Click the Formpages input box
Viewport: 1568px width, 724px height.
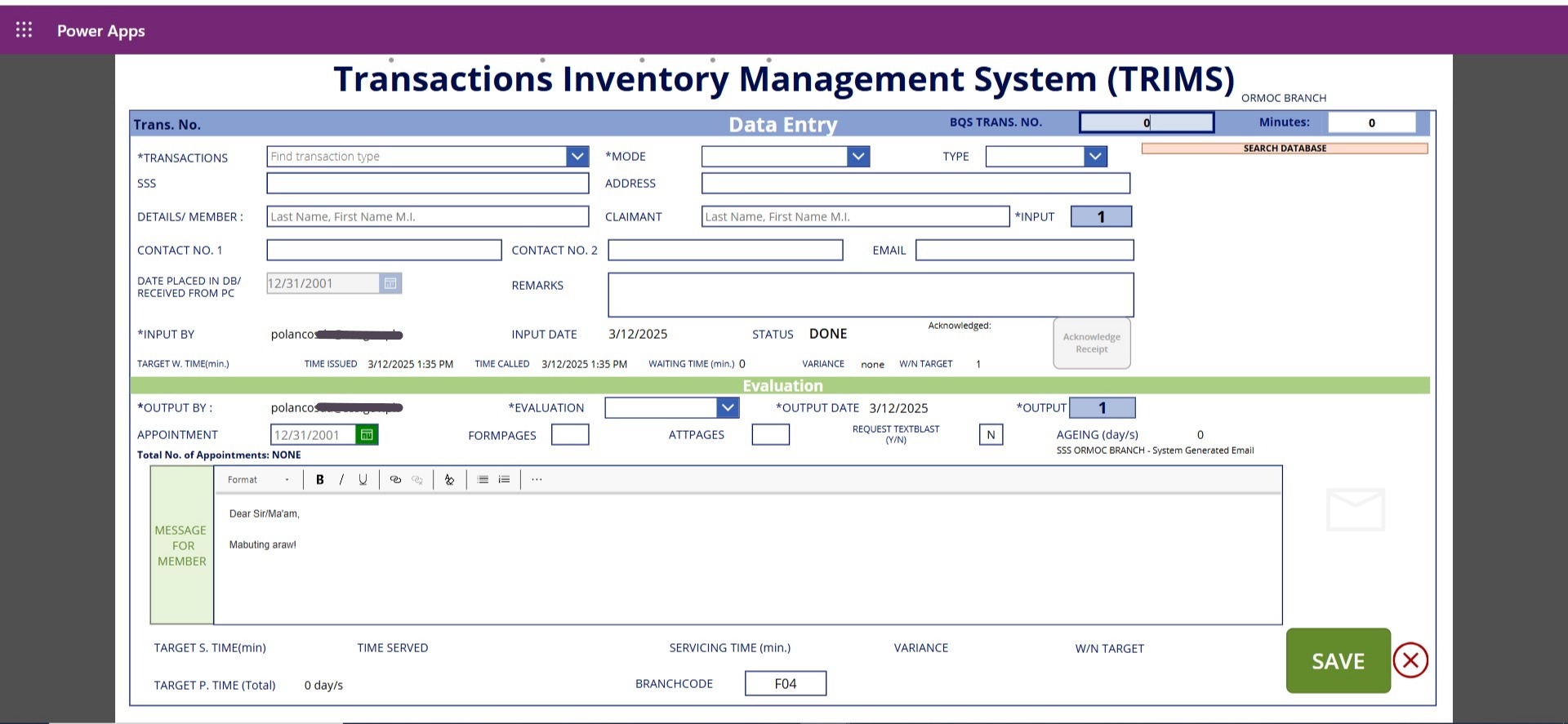point(570,435)
